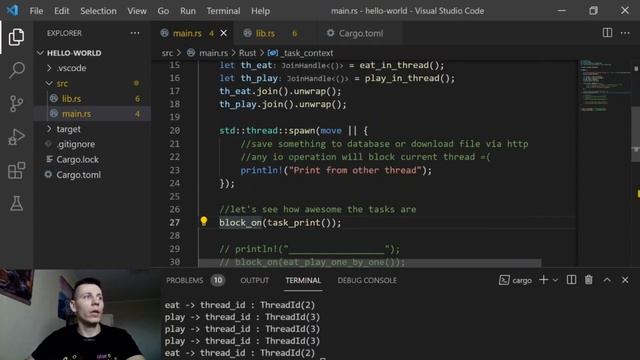Viewport: 640px width, 360px height.
Task: Select the Terminal panel tab
Action: point(303,280)
